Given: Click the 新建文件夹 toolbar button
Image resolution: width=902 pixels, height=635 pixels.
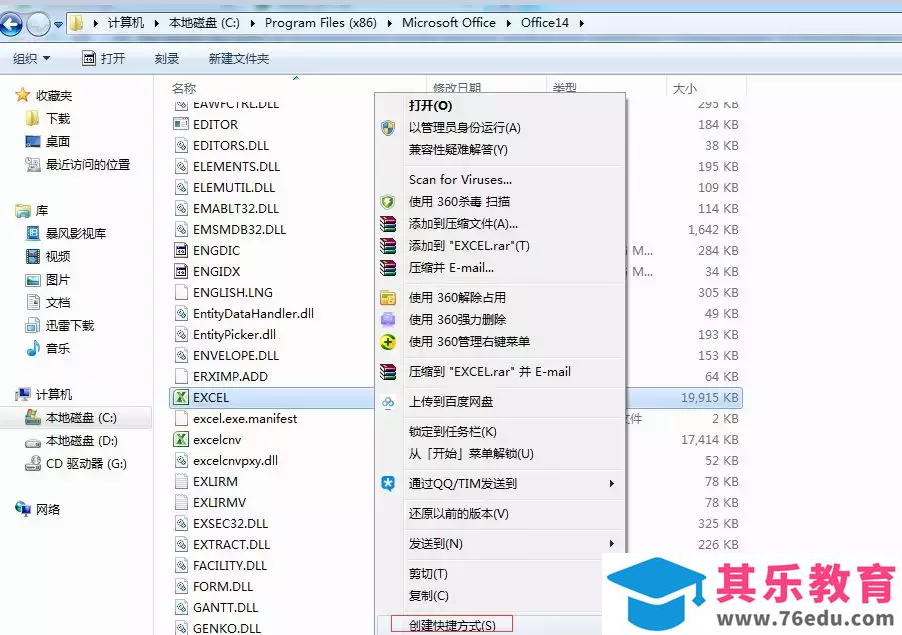Looking at the screenshot, I should tap(239, 59).
